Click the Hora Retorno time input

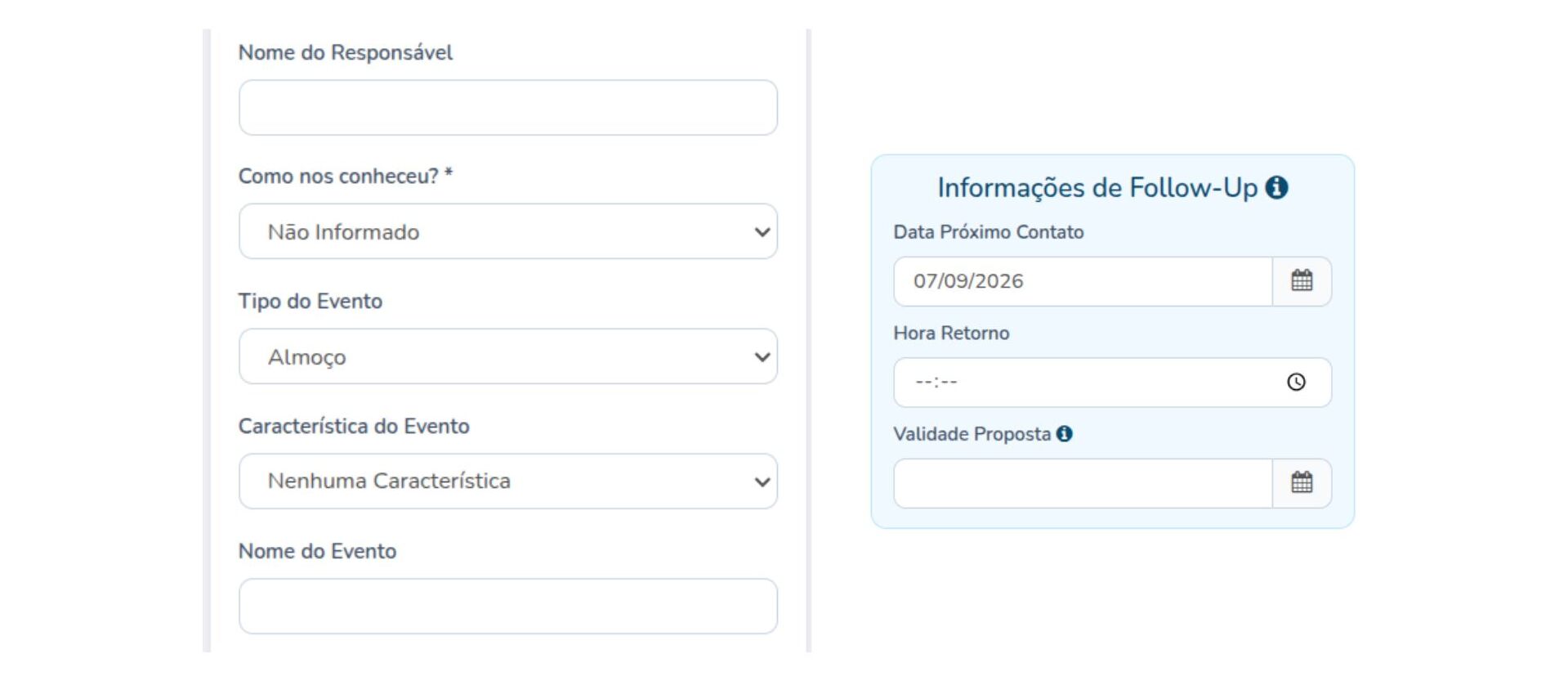pyautogui.click(x=1112, y=383)
